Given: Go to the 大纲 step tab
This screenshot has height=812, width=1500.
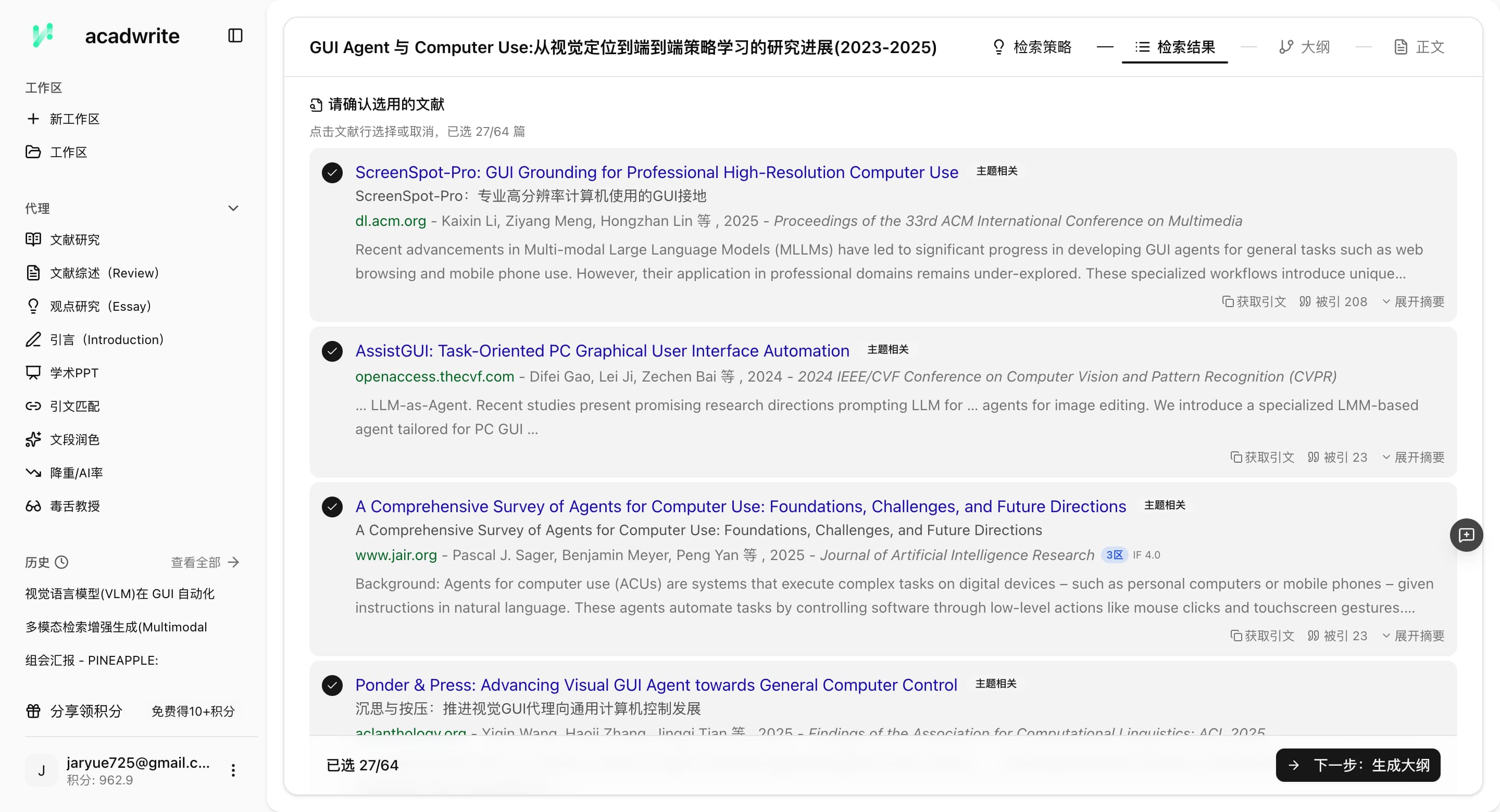Looking at the screenshot, I should click(x=1304, y=47).
